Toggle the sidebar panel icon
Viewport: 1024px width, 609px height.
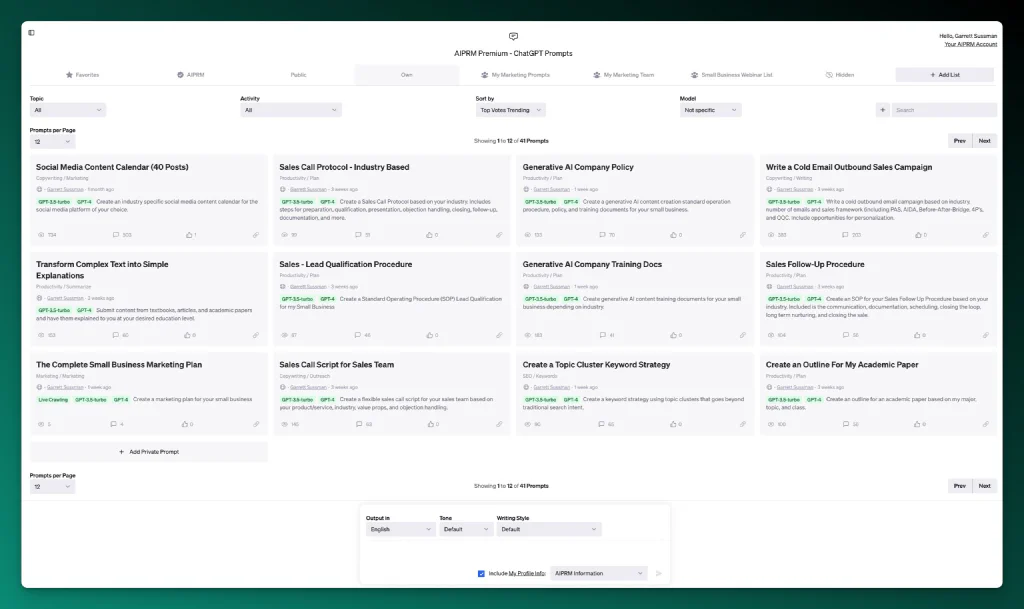pos(31,33)
